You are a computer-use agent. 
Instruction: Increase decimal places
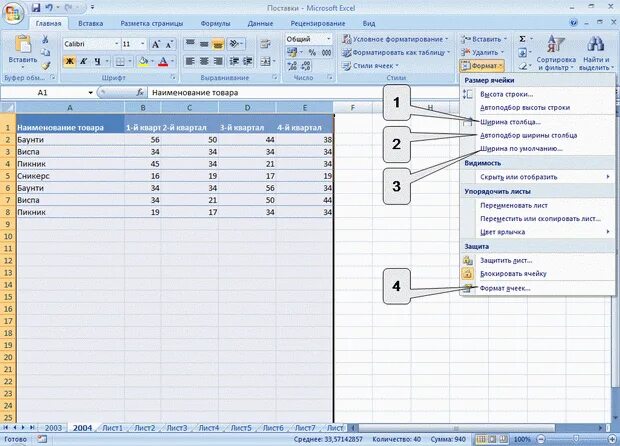[x=292, y=66]
